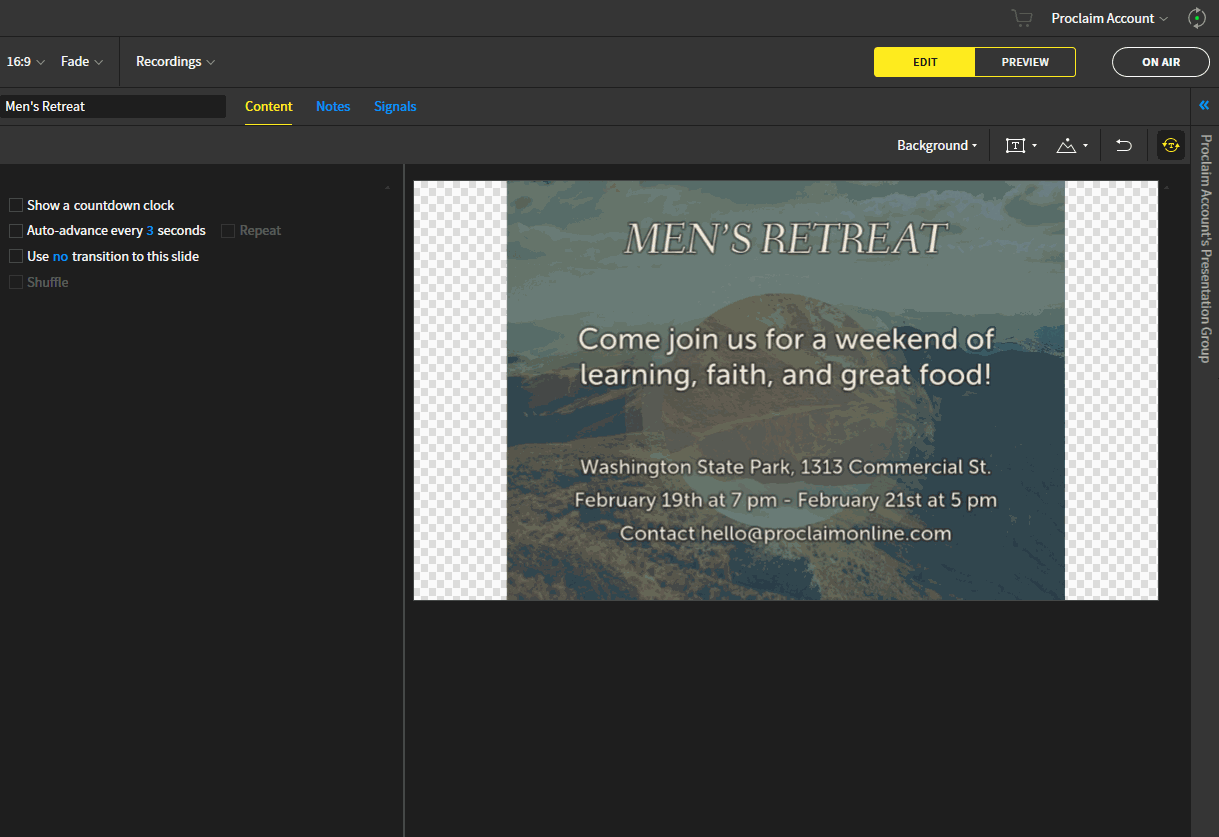Image resolution: width=1219 pixels, height=837 pixels.
Task: Select EDIT mode
Action: [x=925, y=62]
